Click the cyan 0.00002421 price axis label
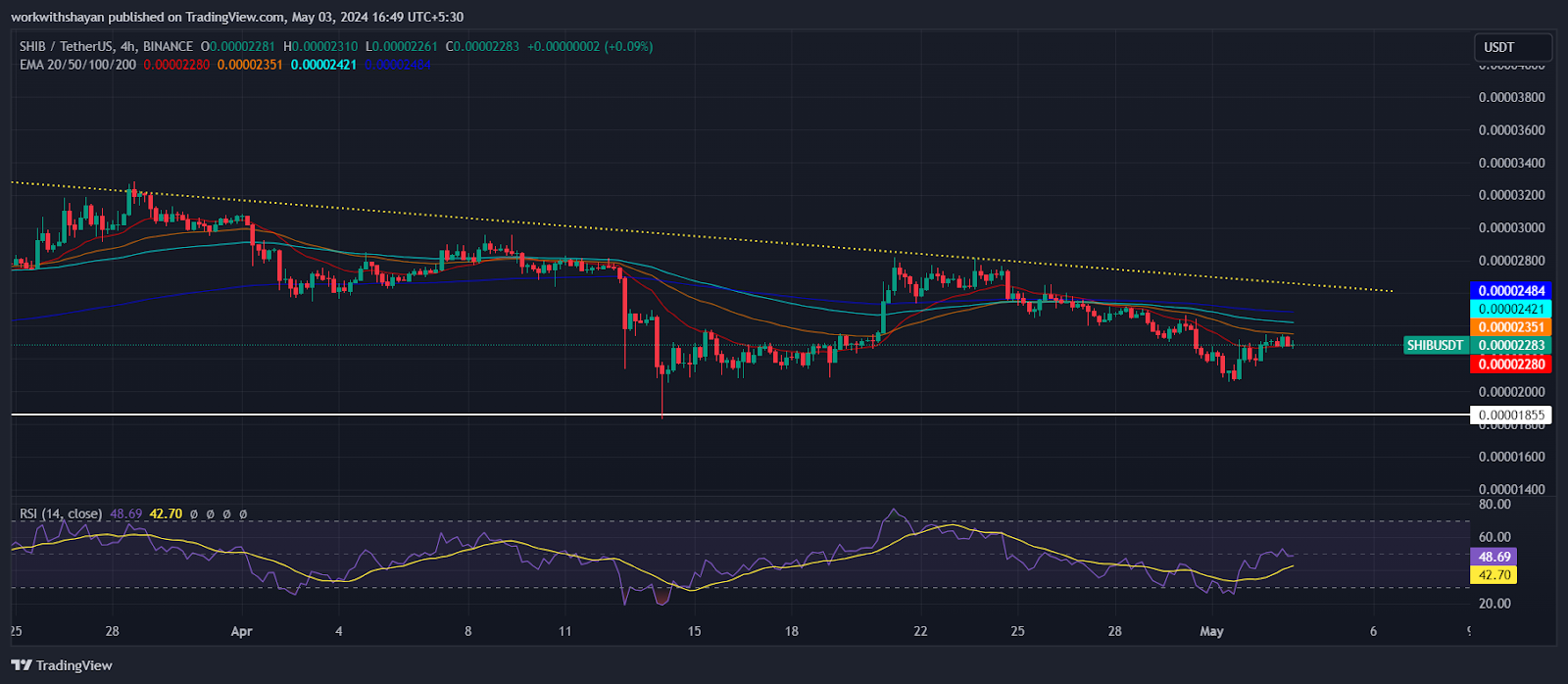 click(1511, 309)
